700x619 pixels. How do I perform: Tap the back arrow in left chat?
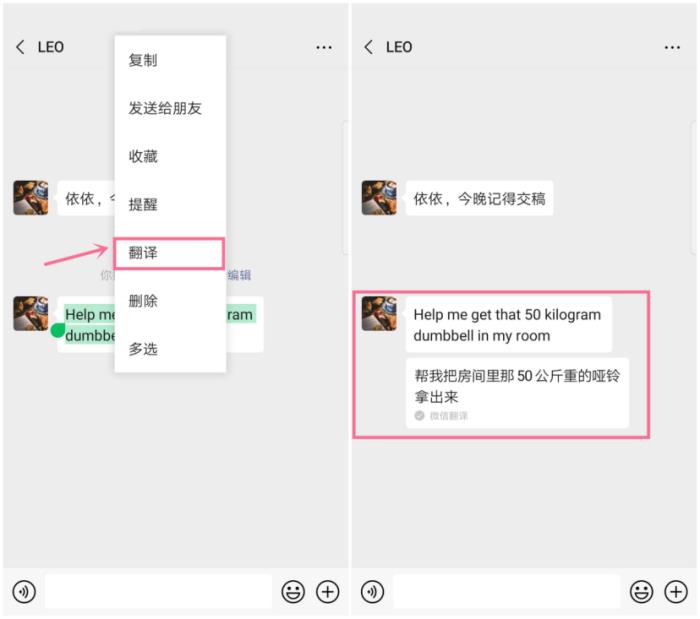pos(20,47)
